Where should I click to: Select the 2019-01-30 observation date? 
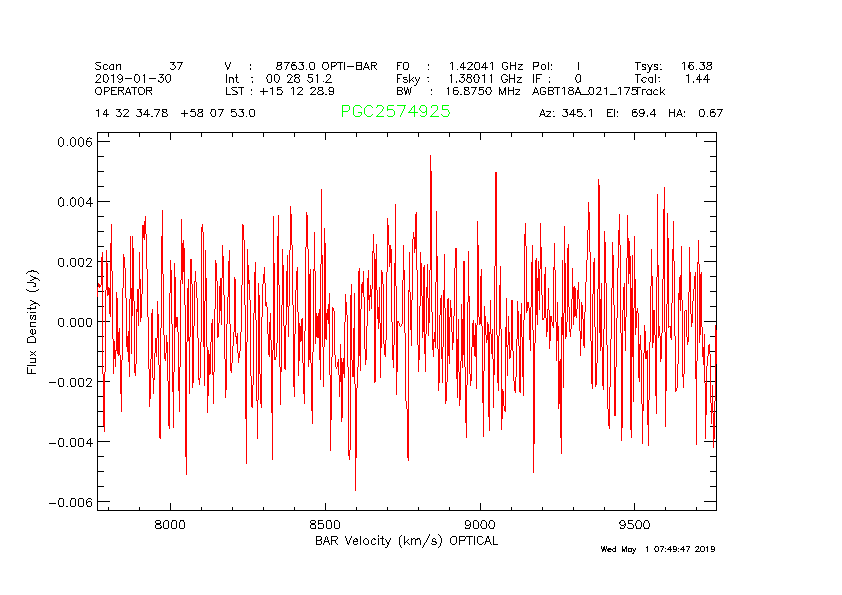[x=133, y=78]
